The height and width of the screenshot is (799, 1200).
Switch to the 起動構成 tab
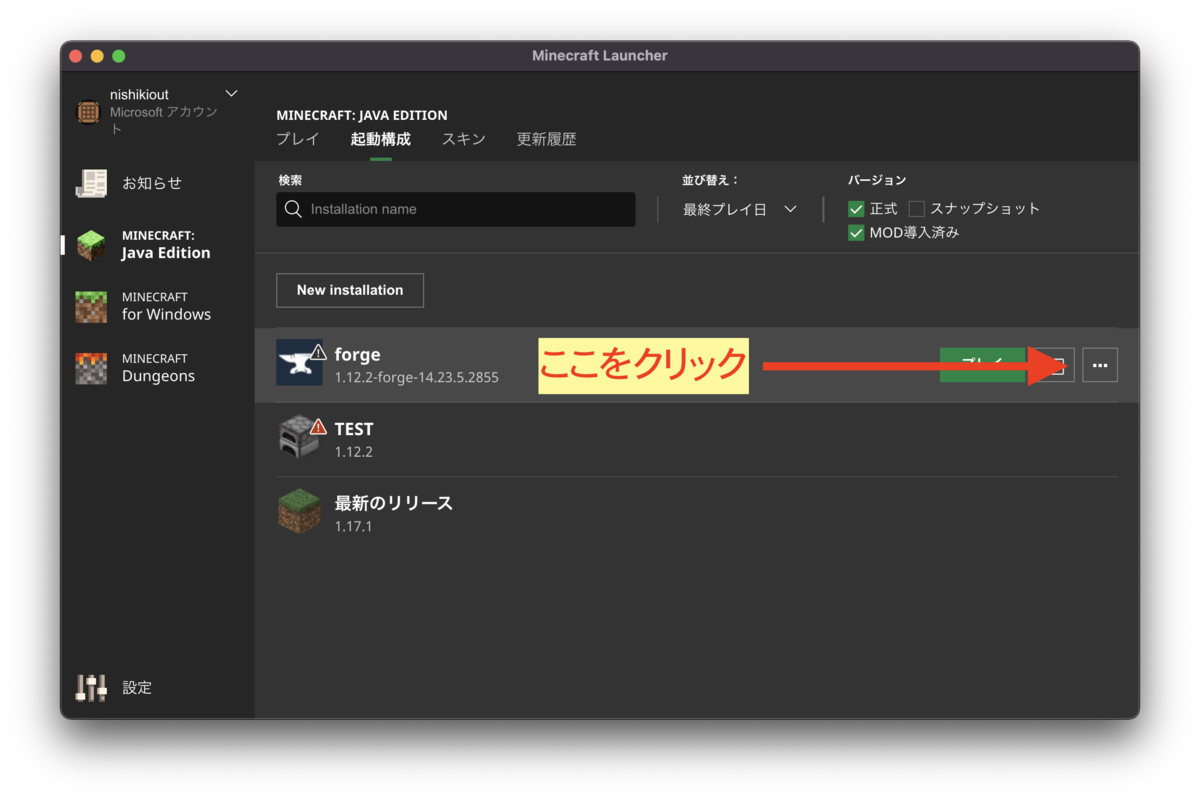coord(380,139)
